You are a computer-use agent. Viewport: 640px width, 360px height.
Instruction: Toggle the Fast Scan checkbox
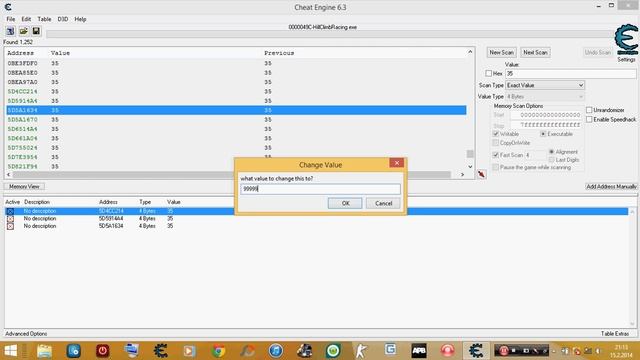496,155
